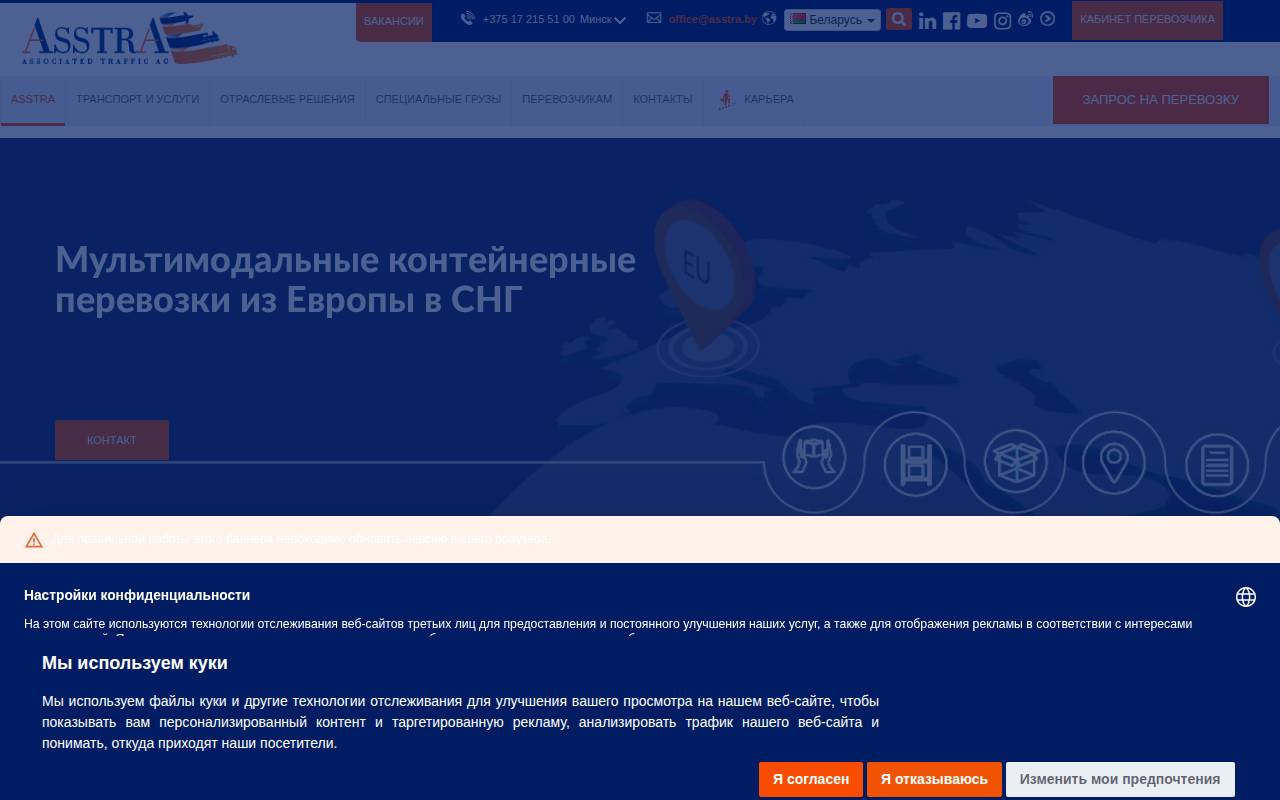Screen dimensions: 1280x800
Task: Open the Транспорт и услуги menu
Action: (x=137, y=99)
